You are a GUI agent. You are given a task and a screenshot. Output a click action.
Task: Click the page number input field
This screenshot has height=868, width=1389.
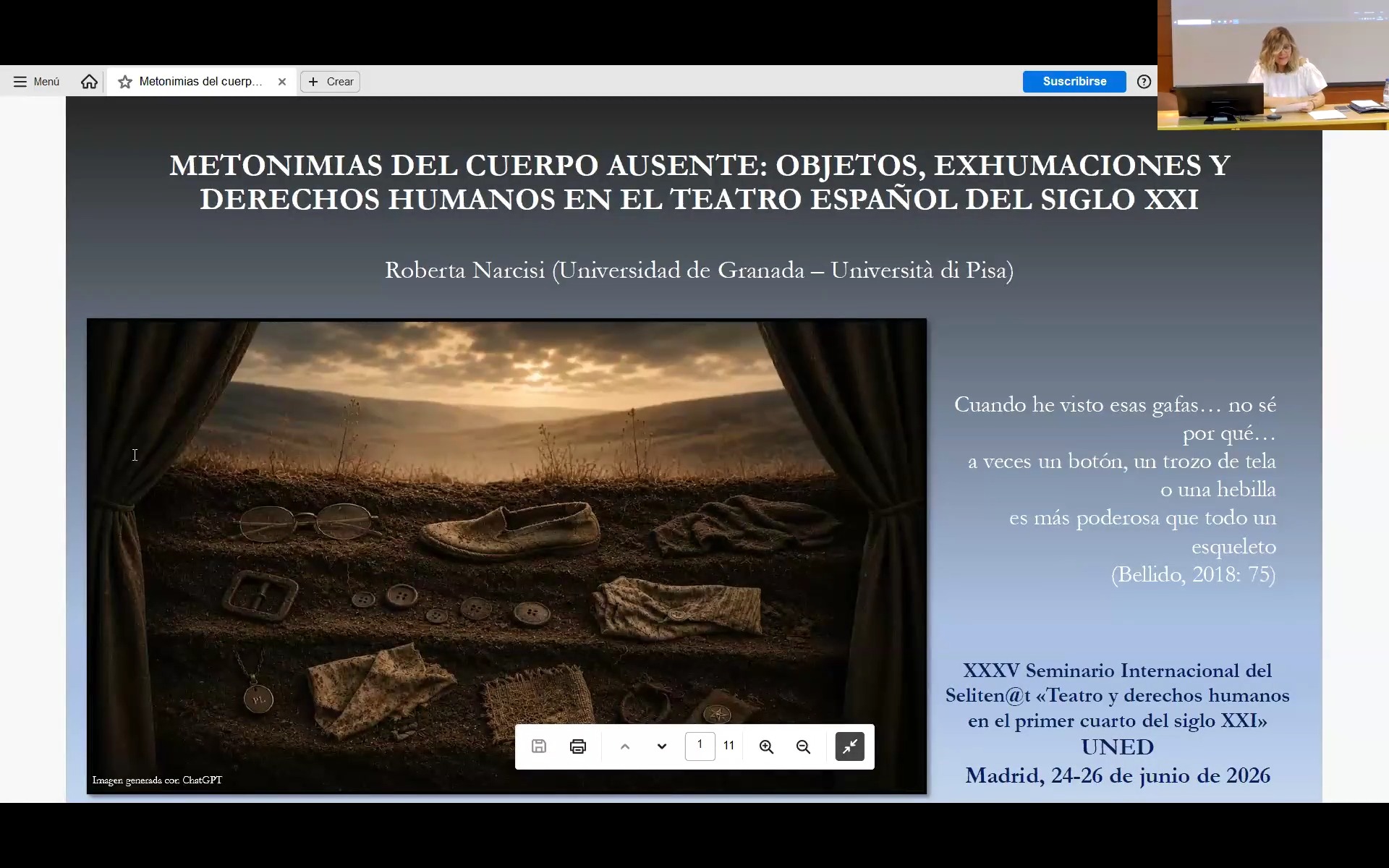click(x=700, y=746)
